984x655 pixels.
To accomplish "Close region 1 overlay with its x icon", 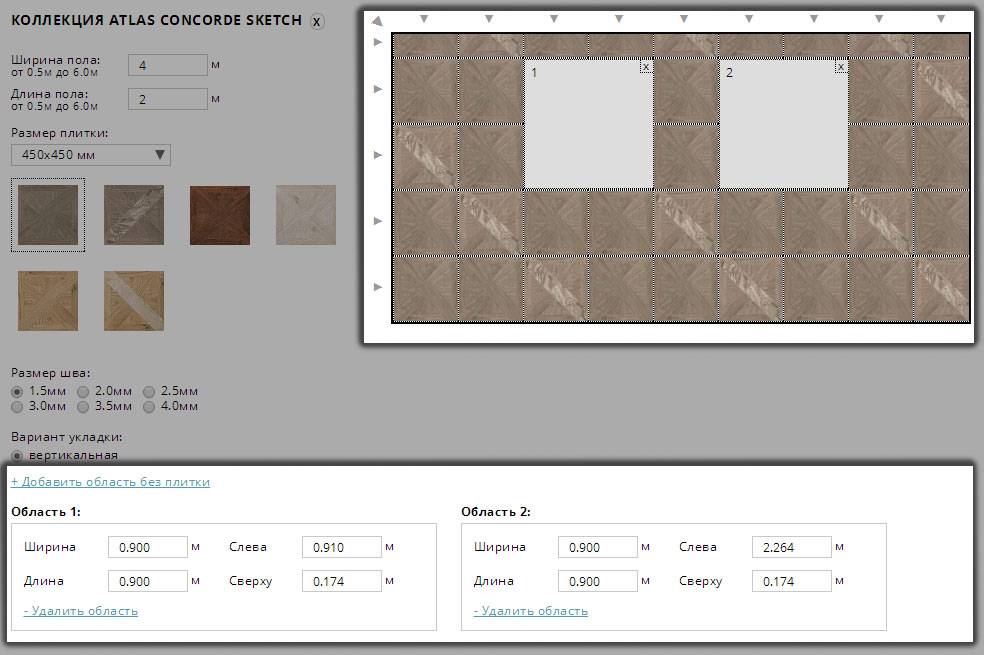I will 648,66.
